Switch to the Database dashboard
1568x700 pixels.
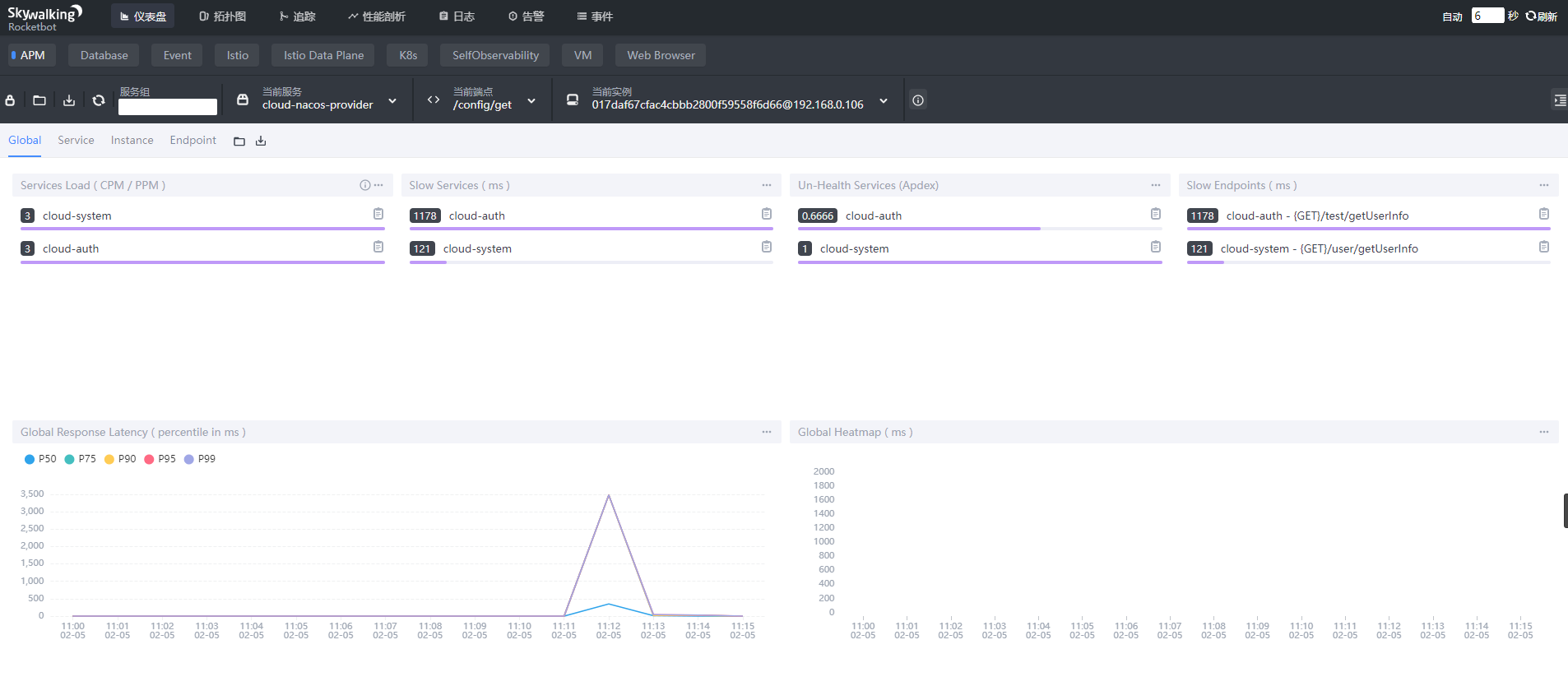click(104, 55)
